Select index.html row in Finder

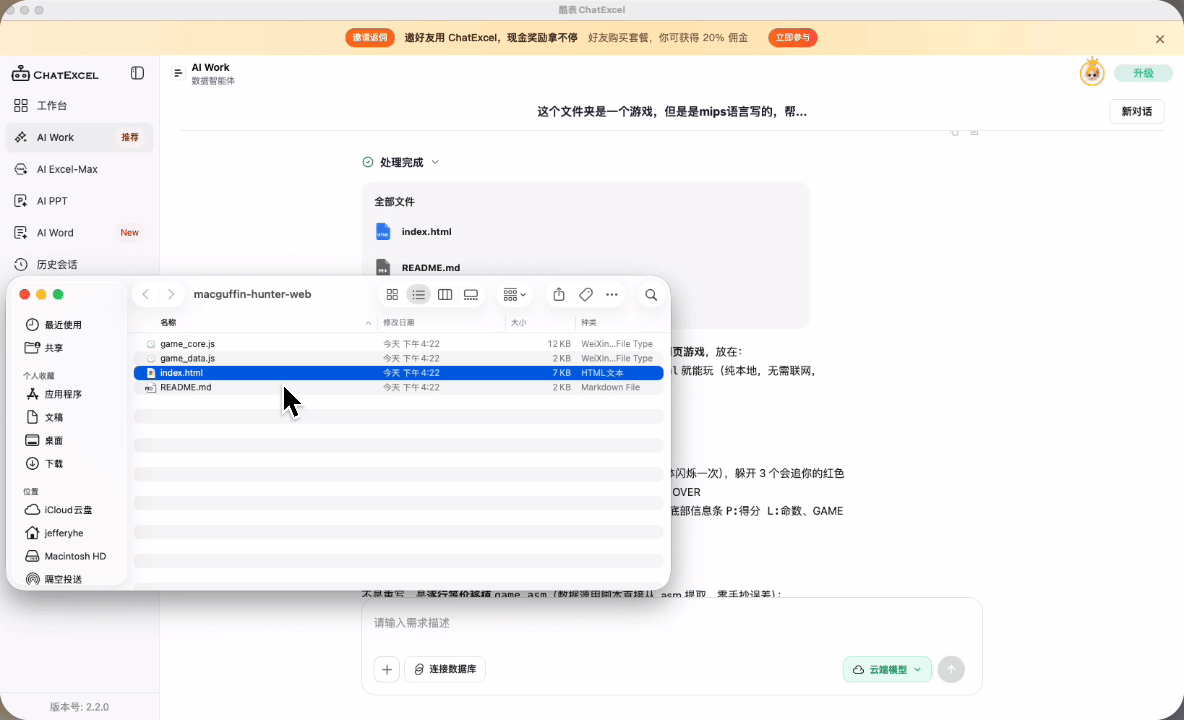pyautogui.click(x=399, y=373)
